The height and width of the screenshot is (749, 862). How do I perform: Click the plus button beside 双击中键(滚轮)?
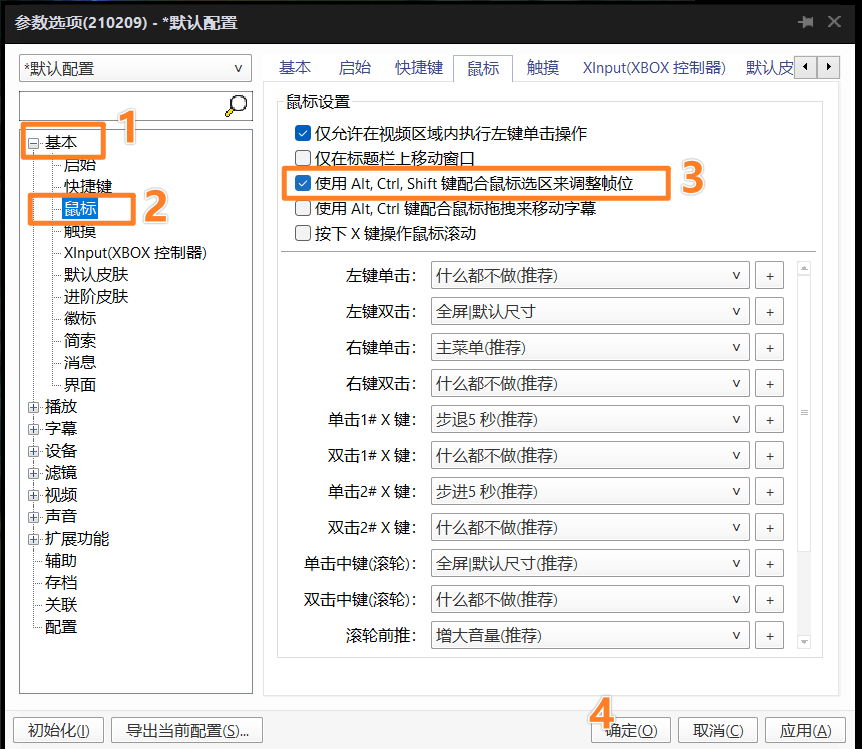pos(769,600)
